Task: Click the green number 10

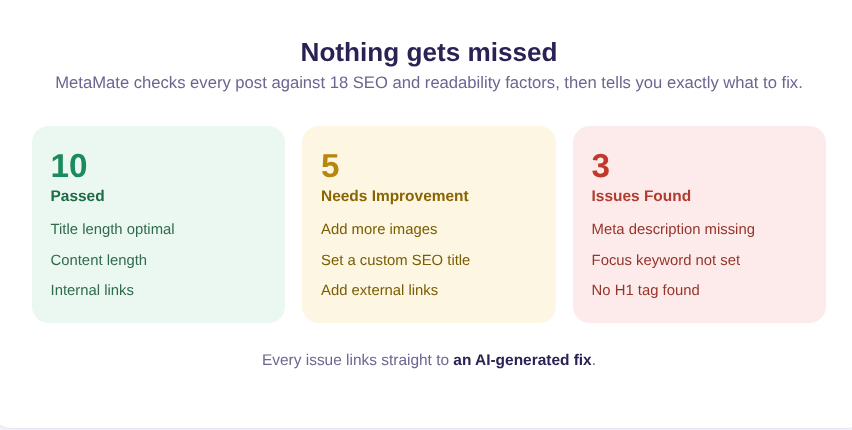Action: (x=69, y=166)
